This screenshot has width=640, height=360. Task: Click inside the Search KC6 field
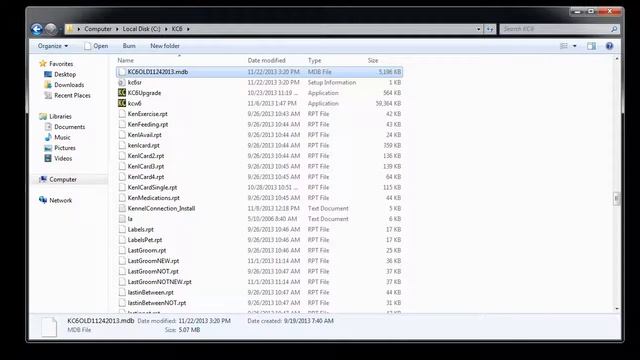pyautogui.click(x=555, y=29)
